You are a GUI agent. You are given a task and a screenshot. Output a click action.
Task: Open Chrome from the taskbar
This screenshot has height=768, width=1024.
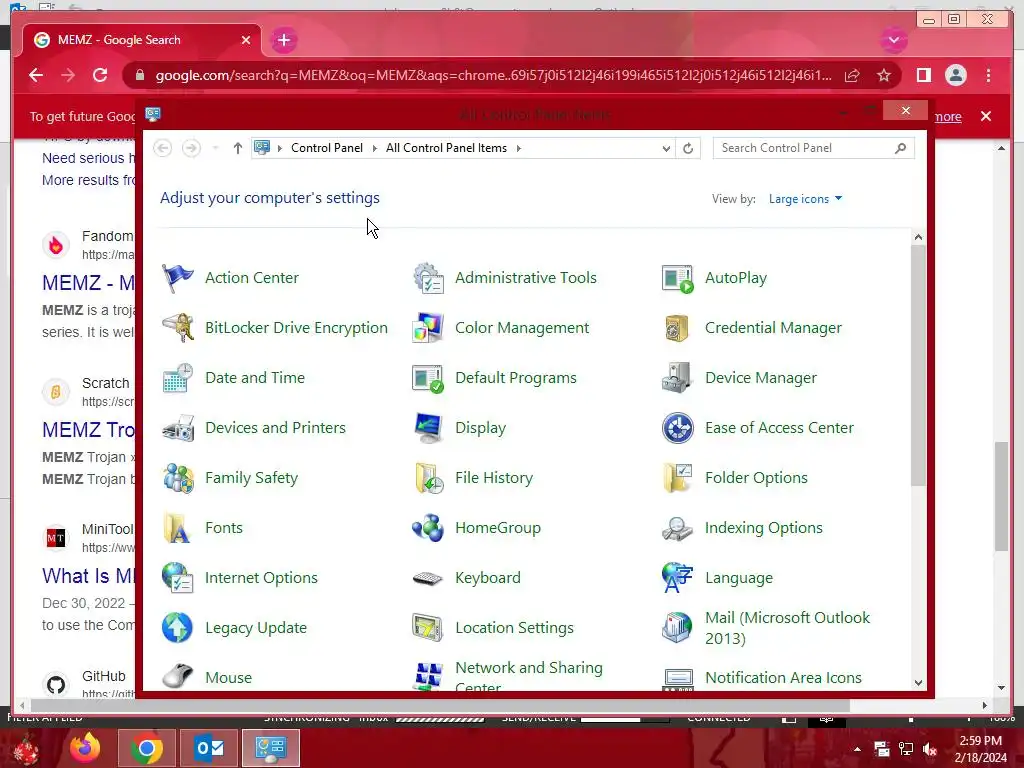pyautogui.click(x=147, y=748)
